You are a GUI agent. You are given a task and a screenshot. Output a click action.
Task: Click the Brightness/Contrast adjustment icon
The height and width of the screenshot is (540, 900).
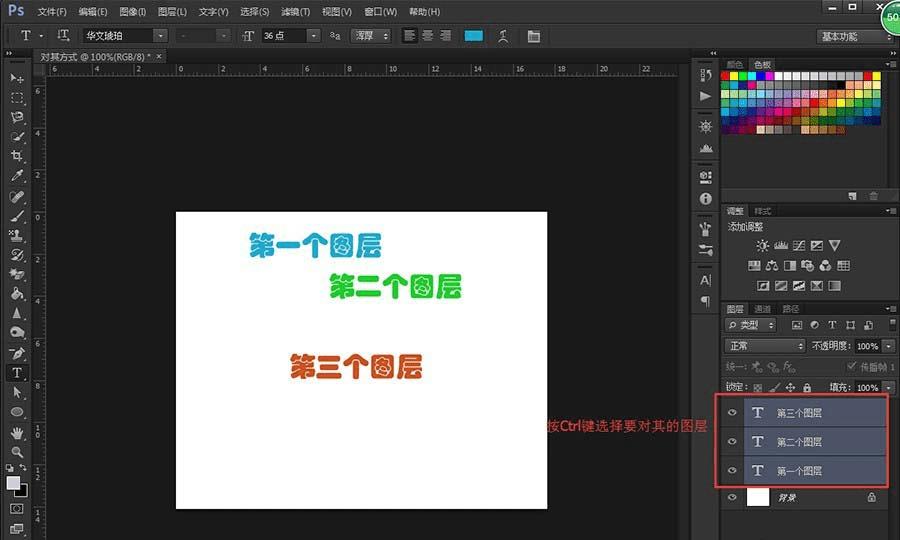coord(763,245)
